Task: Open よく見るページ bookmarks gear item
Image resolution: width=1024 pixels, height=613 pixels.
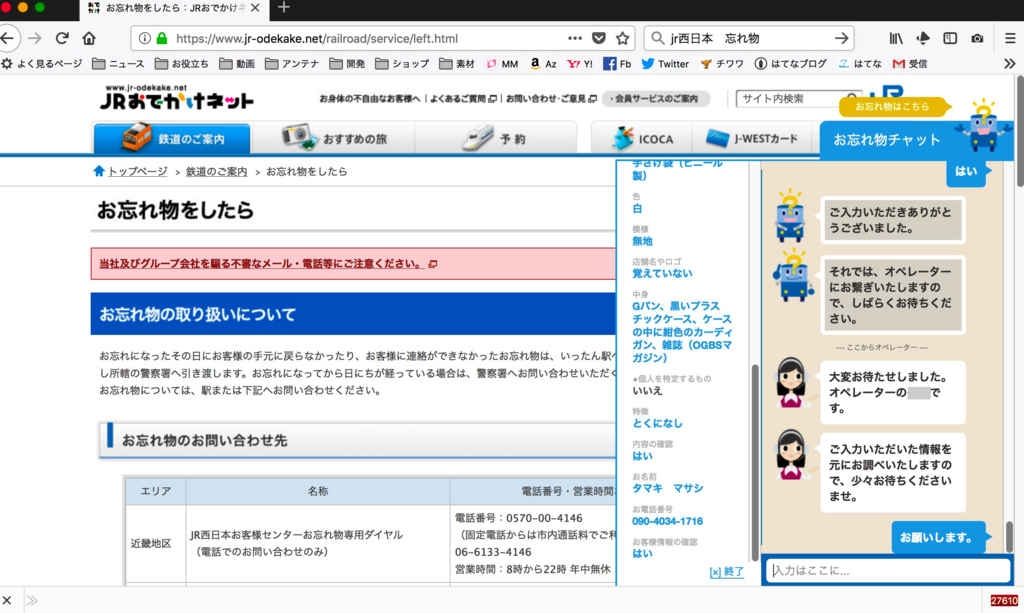Action: 42,63
